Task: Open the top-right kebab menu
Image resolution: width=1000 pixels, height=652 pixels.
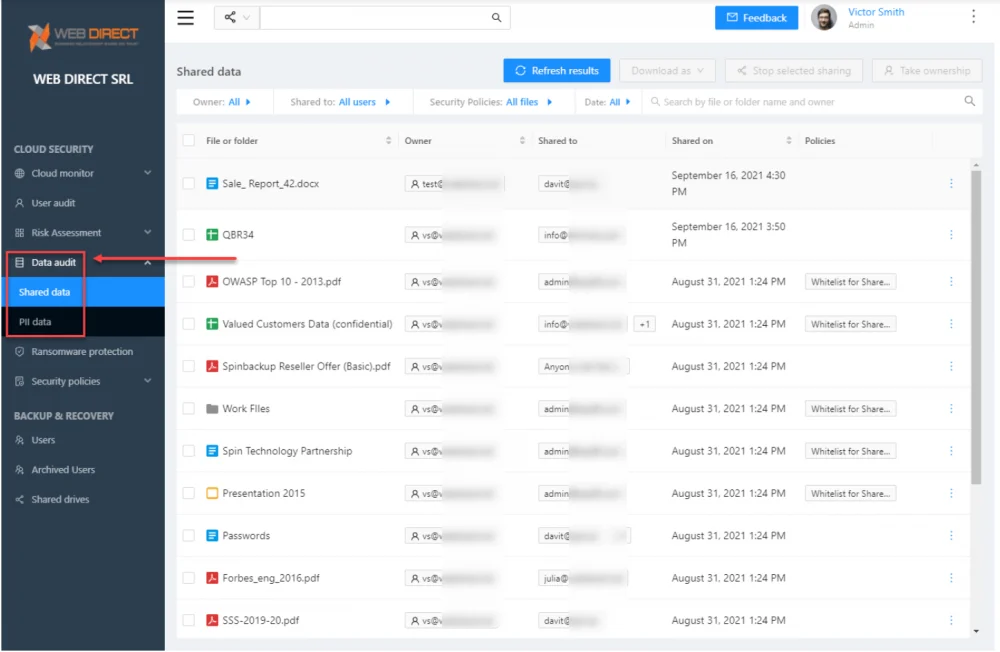Action: (973, 17)
